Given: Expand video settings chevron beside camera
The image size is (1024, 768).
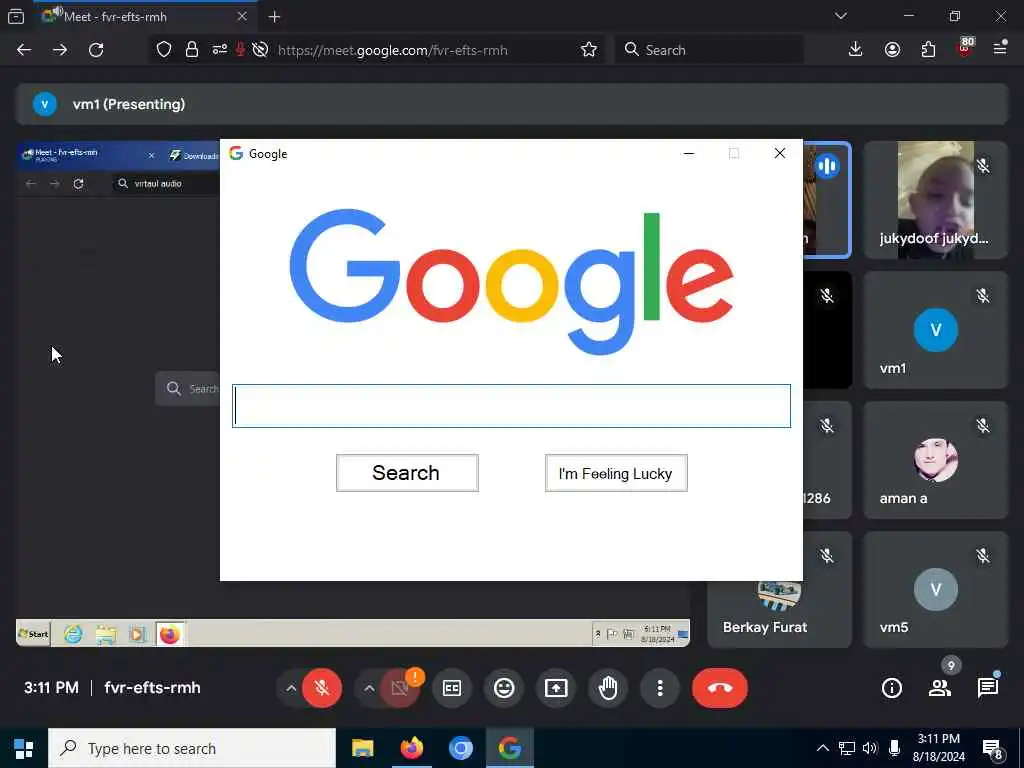Looking at the screenshot, I should point(369,688).
